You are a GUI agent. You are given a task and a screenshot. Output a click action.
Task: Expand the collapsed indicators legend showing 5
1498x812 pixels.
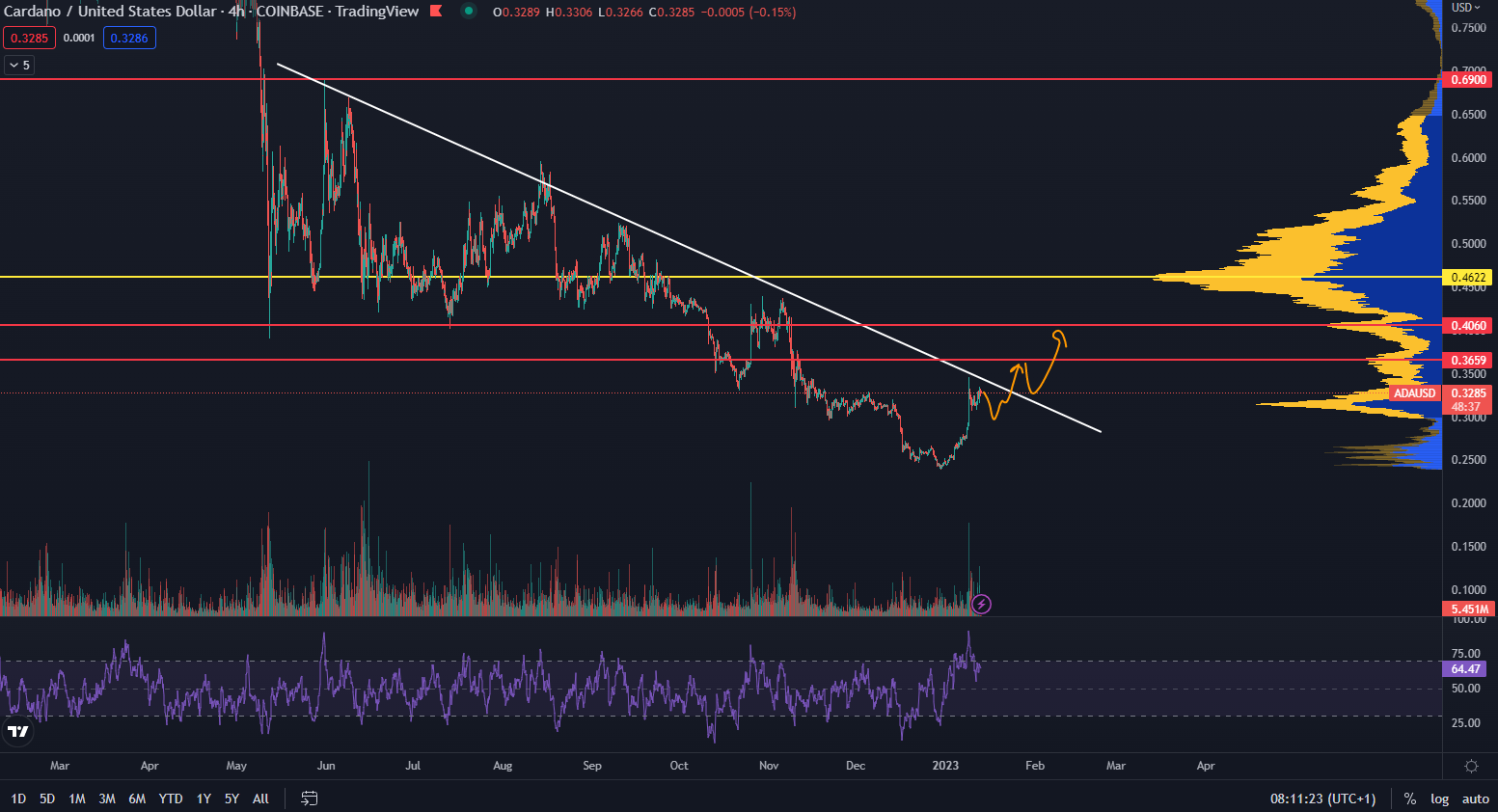19,65
